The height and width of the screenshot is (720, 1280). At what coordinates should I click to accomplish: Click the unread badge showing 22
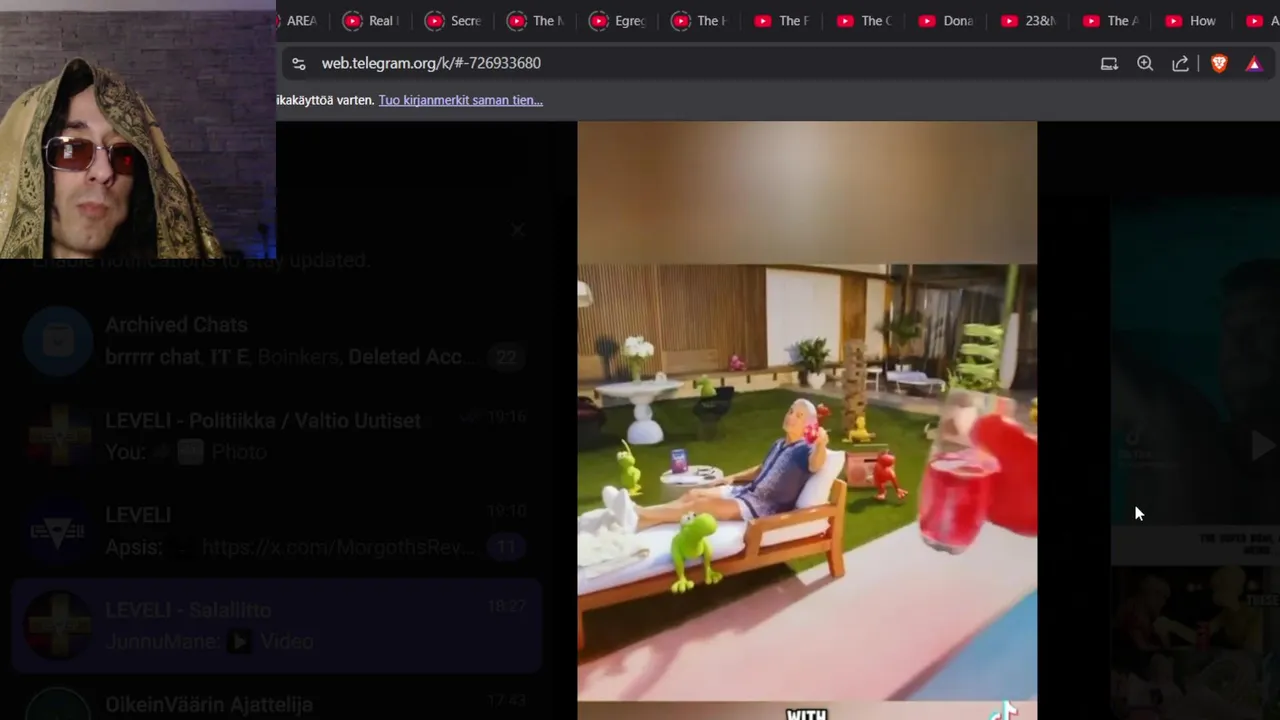coord(506,357)
